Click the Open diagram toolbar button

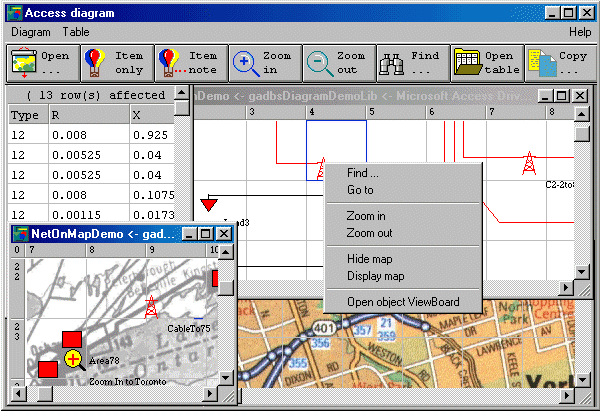pos(43,63)
